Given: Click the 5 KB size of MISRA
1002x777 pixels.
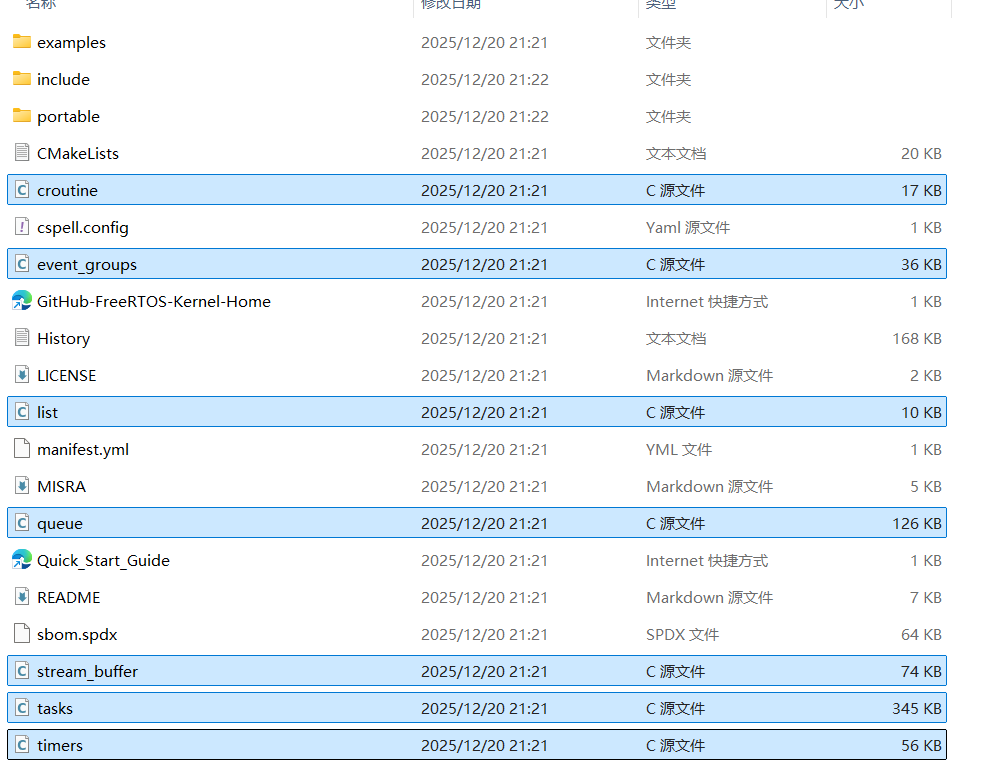Looking at the screenshot, I should coord(926,487).
